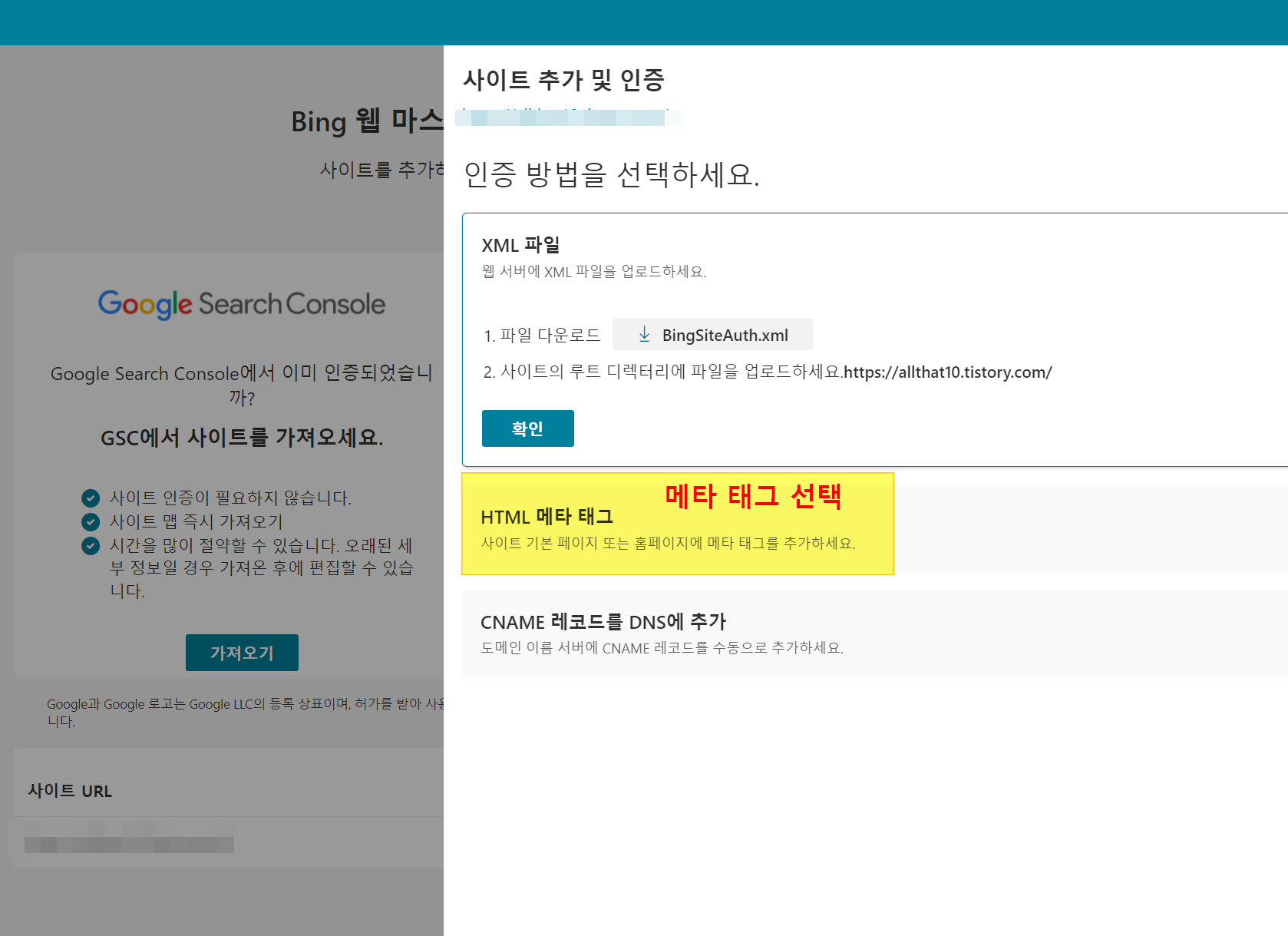Click the download arrow icon beside BingSiteAuth.xml
Screen dimensions: 1288x936
645,334
